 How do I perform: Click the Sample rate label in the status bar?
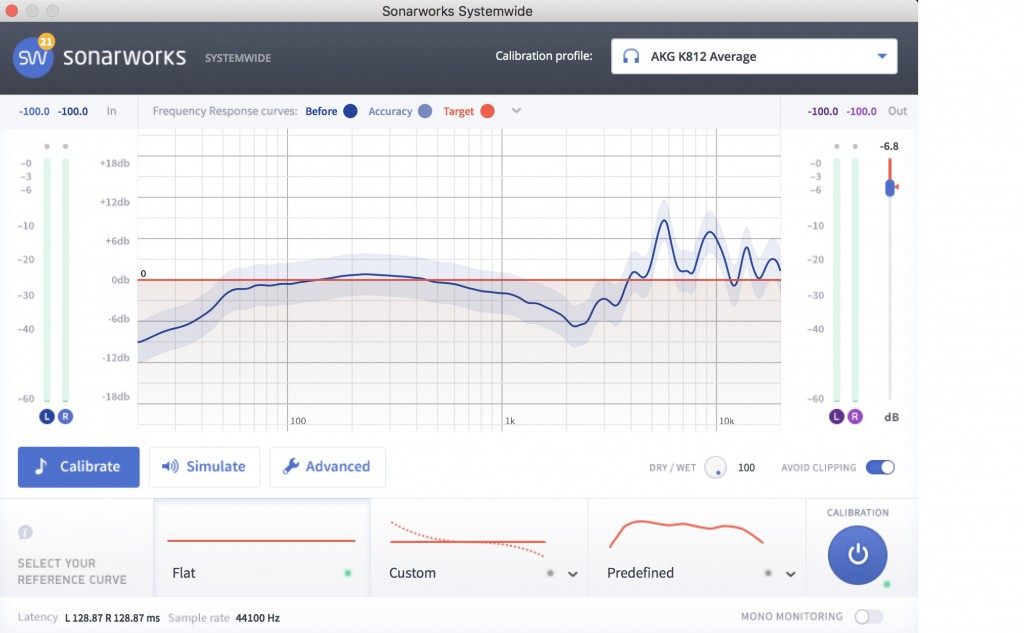(x=199, y=618)
